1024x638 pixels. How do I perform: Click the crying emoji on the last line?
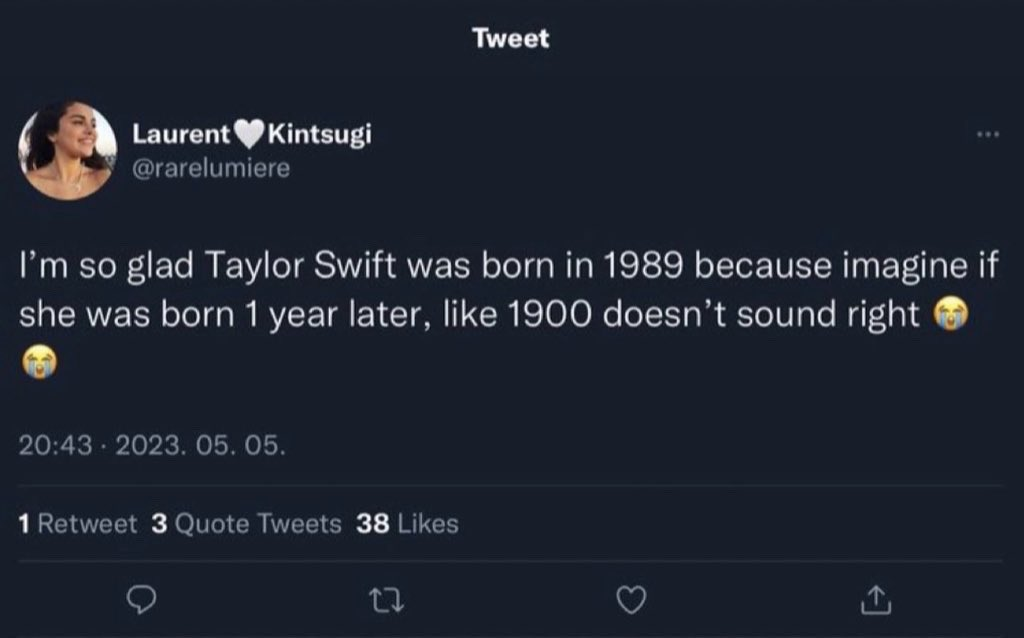click(37, 362)
